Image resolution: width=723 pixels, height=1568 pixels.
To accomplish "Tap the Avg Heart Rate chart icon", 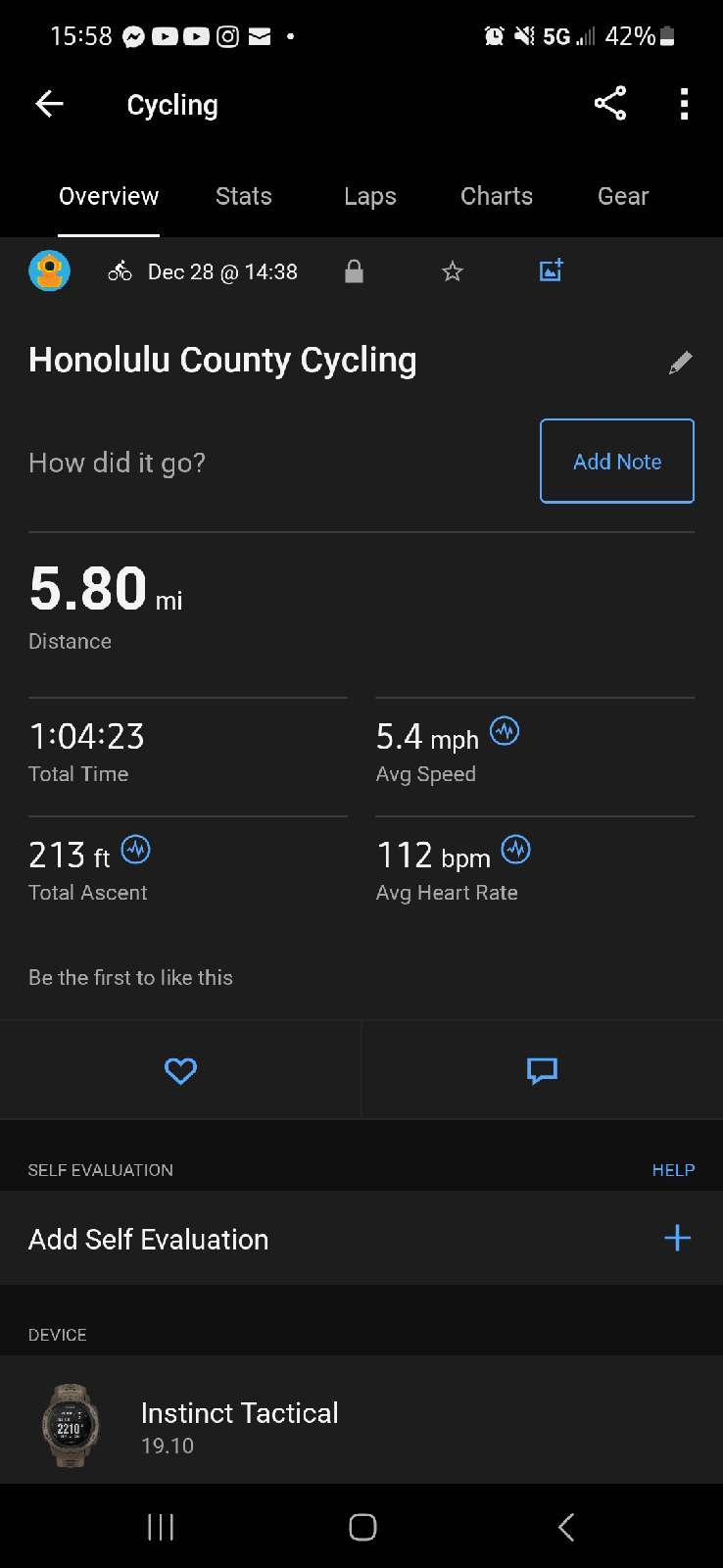I will (516, 850).
